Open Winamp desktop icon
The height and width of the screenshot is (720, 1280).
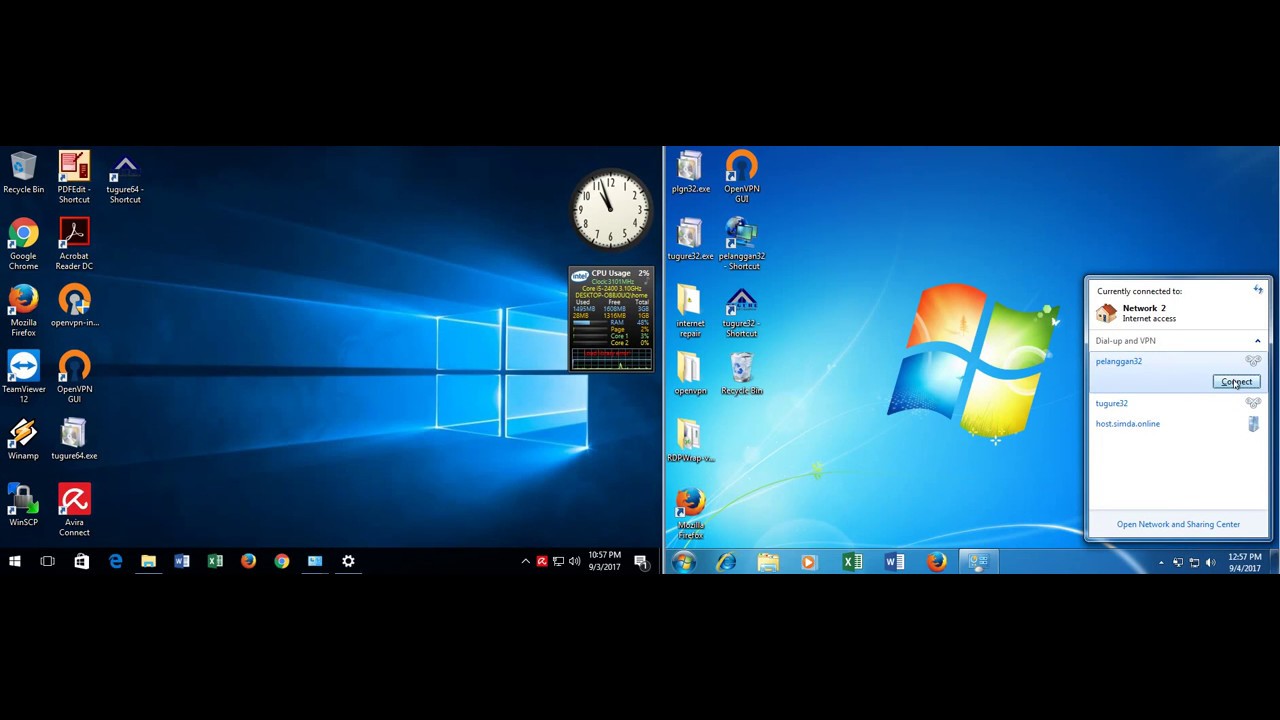23,439
